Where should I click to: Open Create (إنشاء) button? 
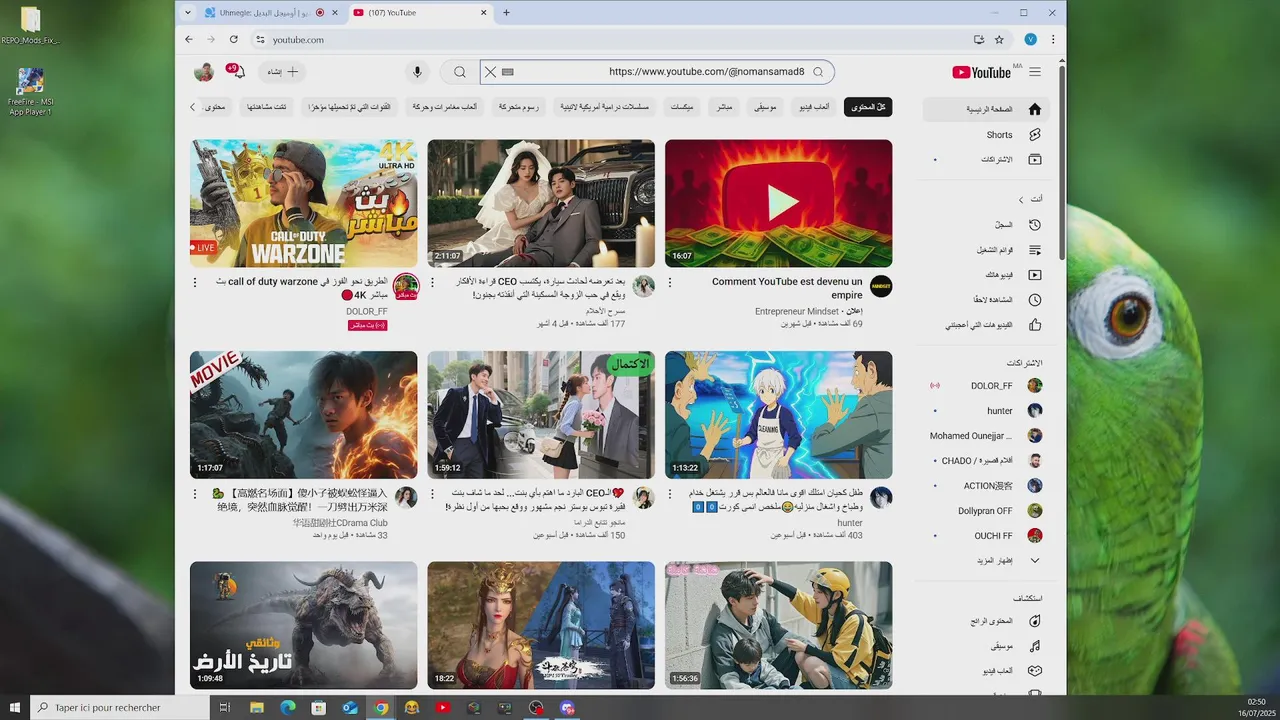point(283,72)
